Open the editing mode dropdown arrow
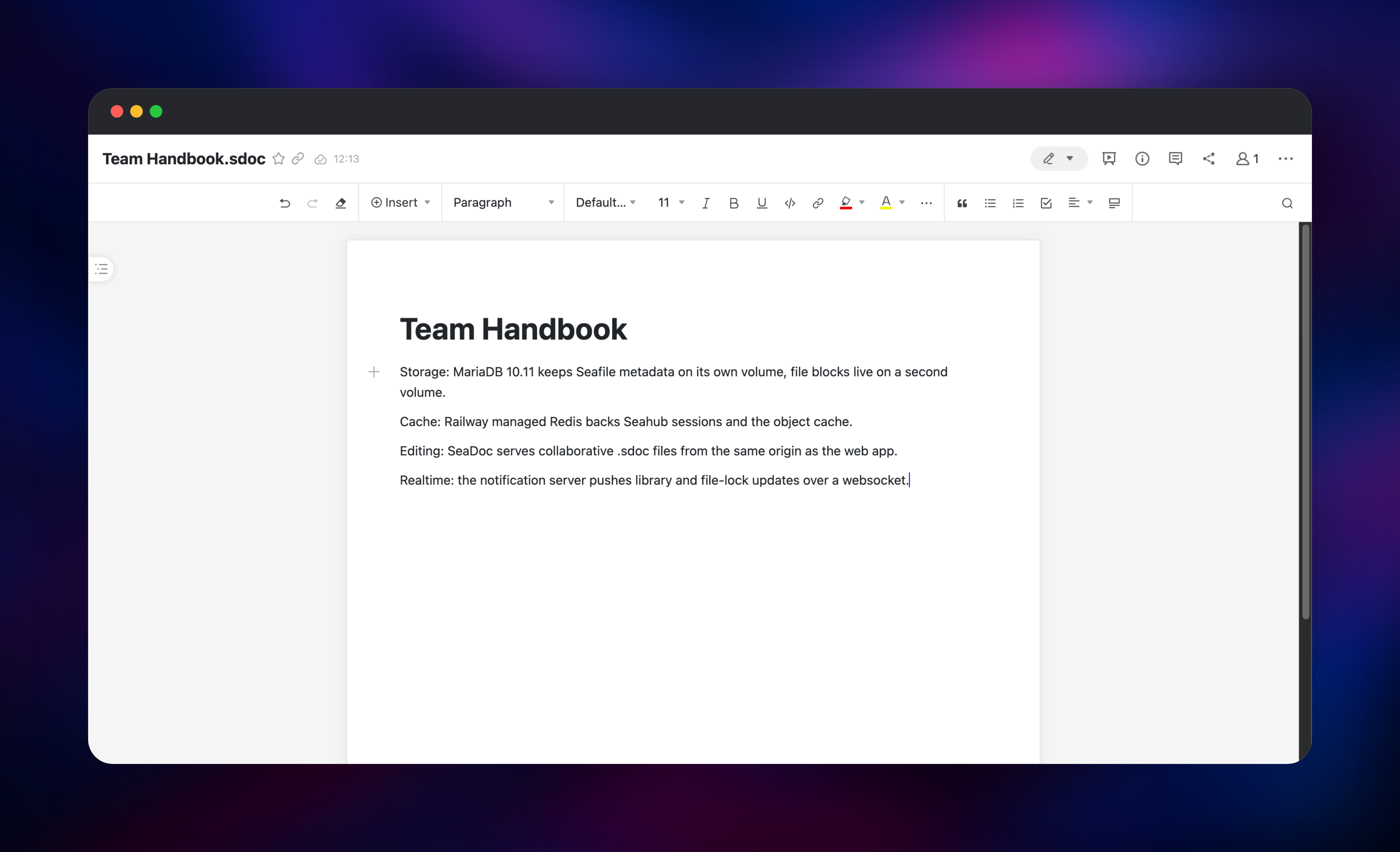 tap(1070, 158)
